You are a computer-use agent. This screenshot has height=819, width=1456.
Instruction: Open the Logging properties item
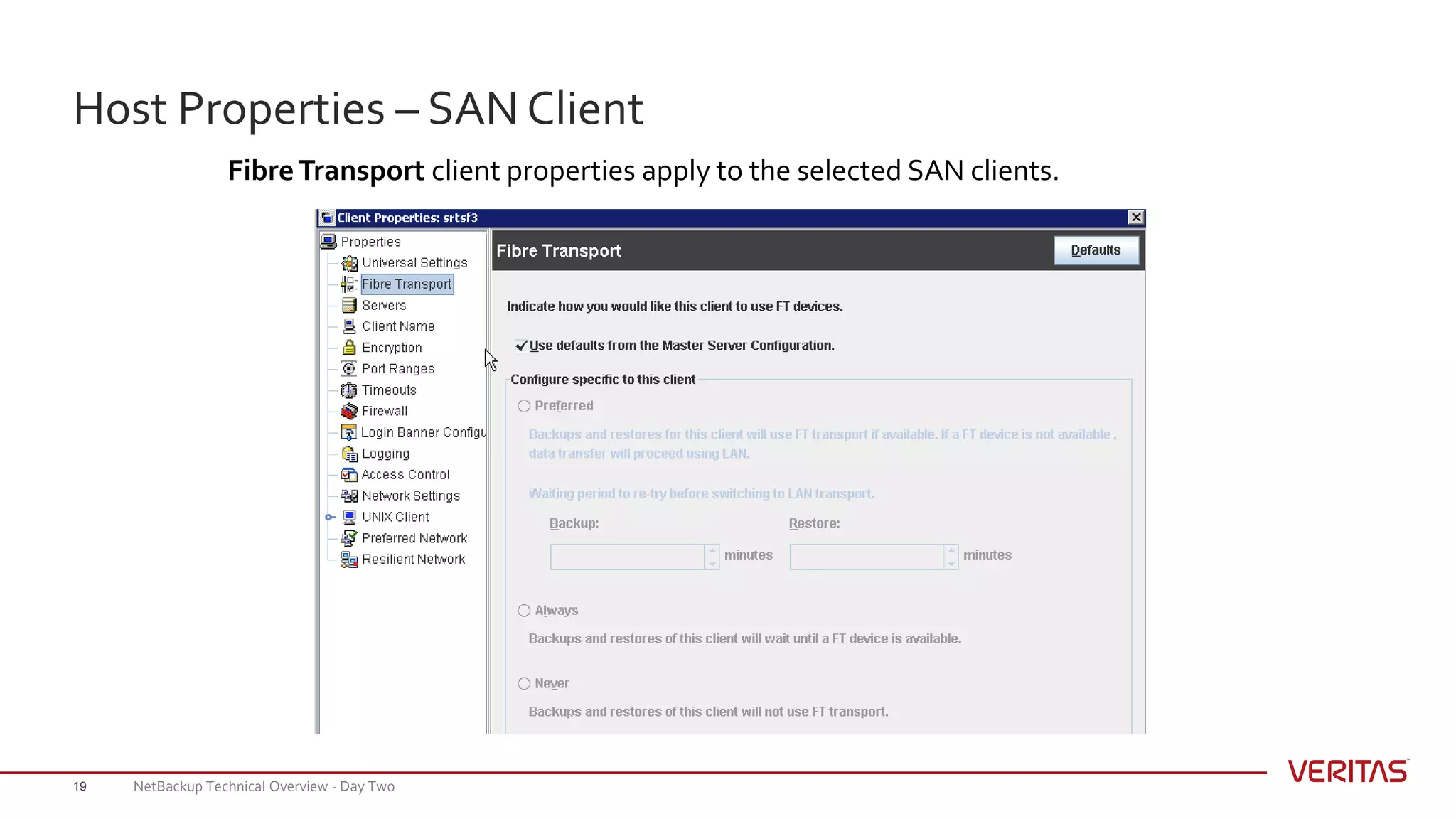[x=385, y=454]
